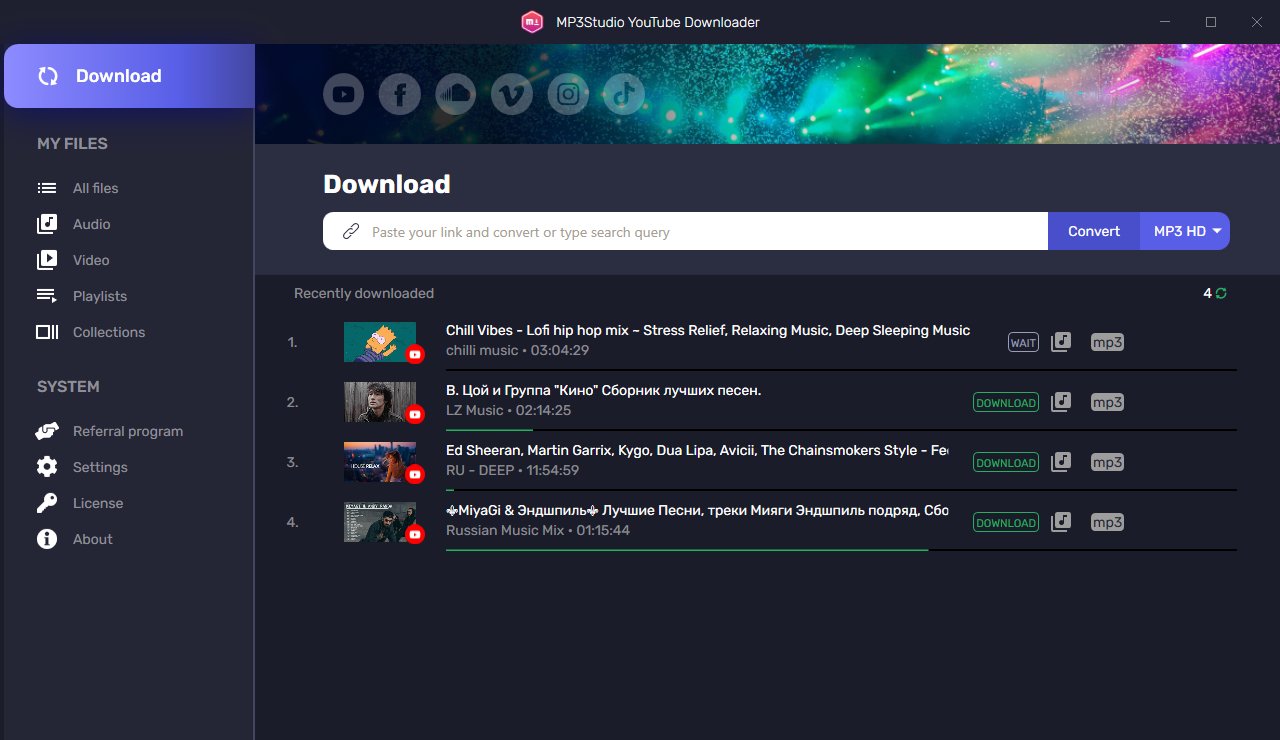Click music library icon on Кино row

pyautogui.click(x=1061, y=402)
